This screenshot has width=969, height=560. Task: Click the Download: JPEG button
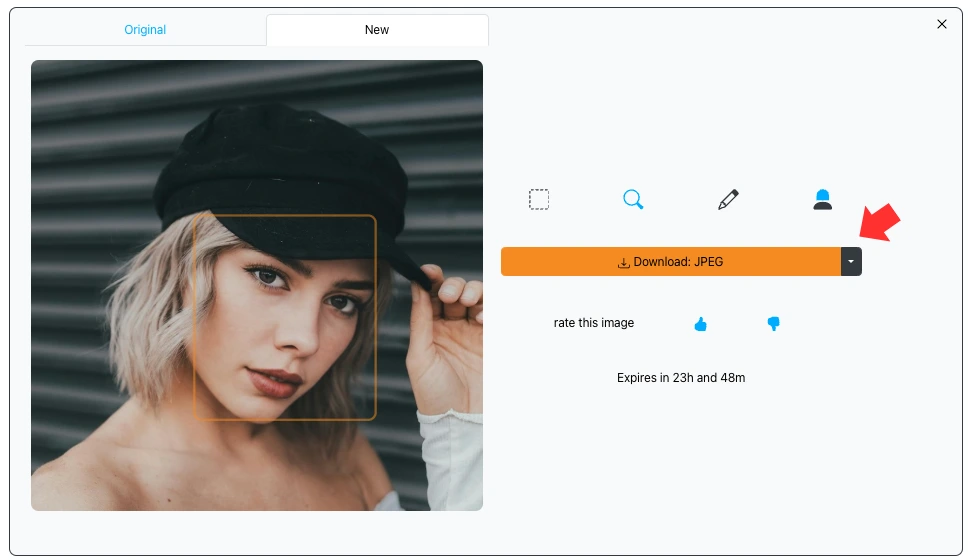(x=670, y=262)
